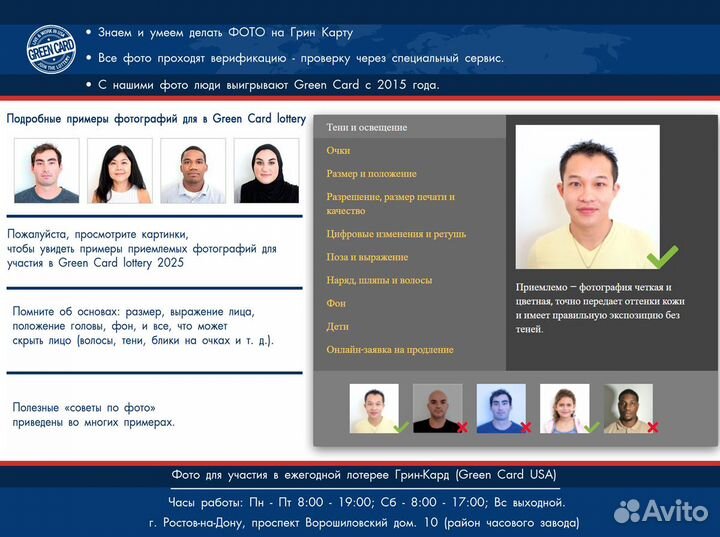Viewport: 720px width, 537px height.
Task: Click text 'Знаем и умеем делать ФОТО на Грин Карту'
Action: (x=225, y=33)
